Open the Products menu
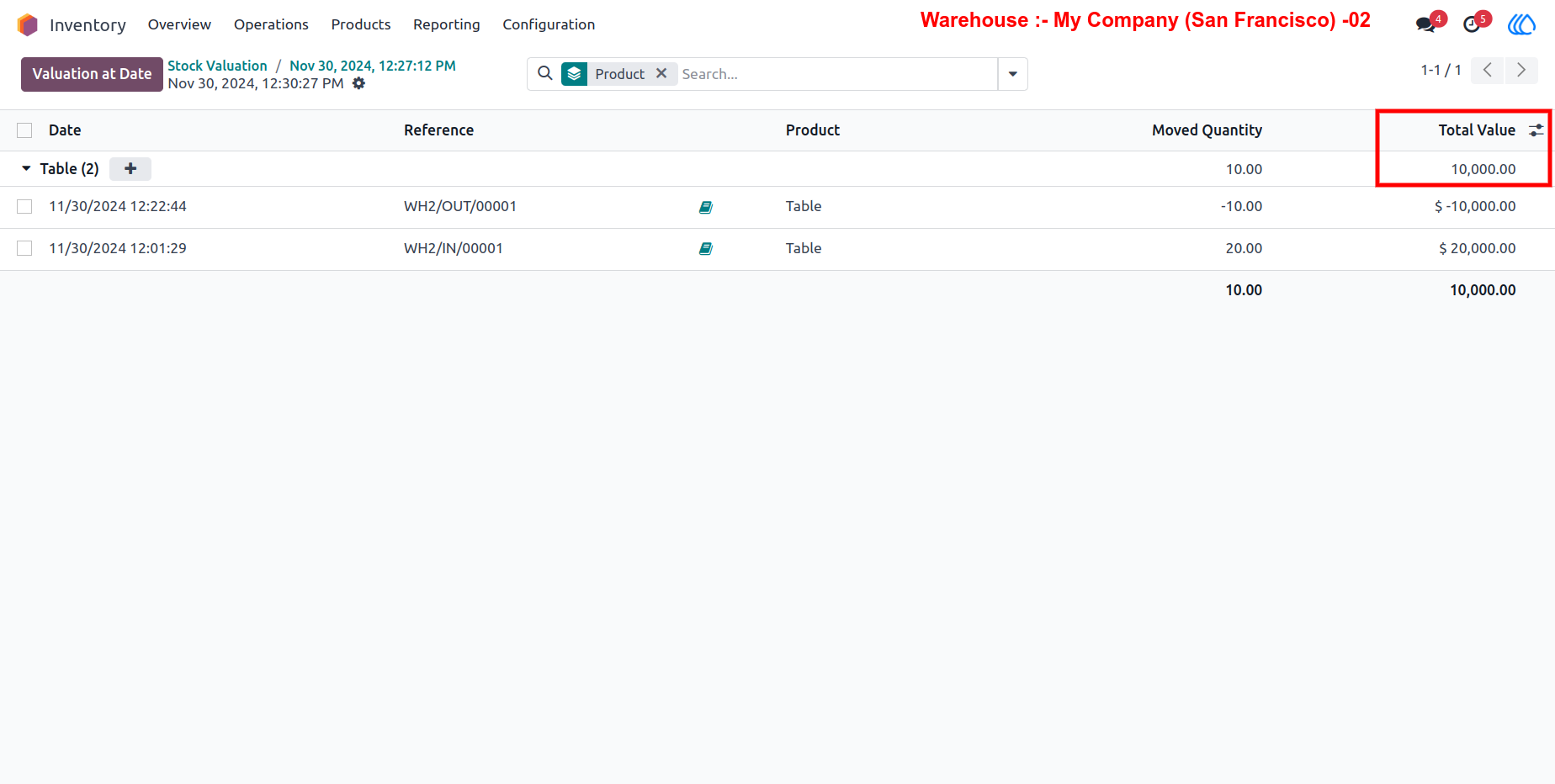The height and width of the screenshot is (784, 1555). tap(361, 25)
